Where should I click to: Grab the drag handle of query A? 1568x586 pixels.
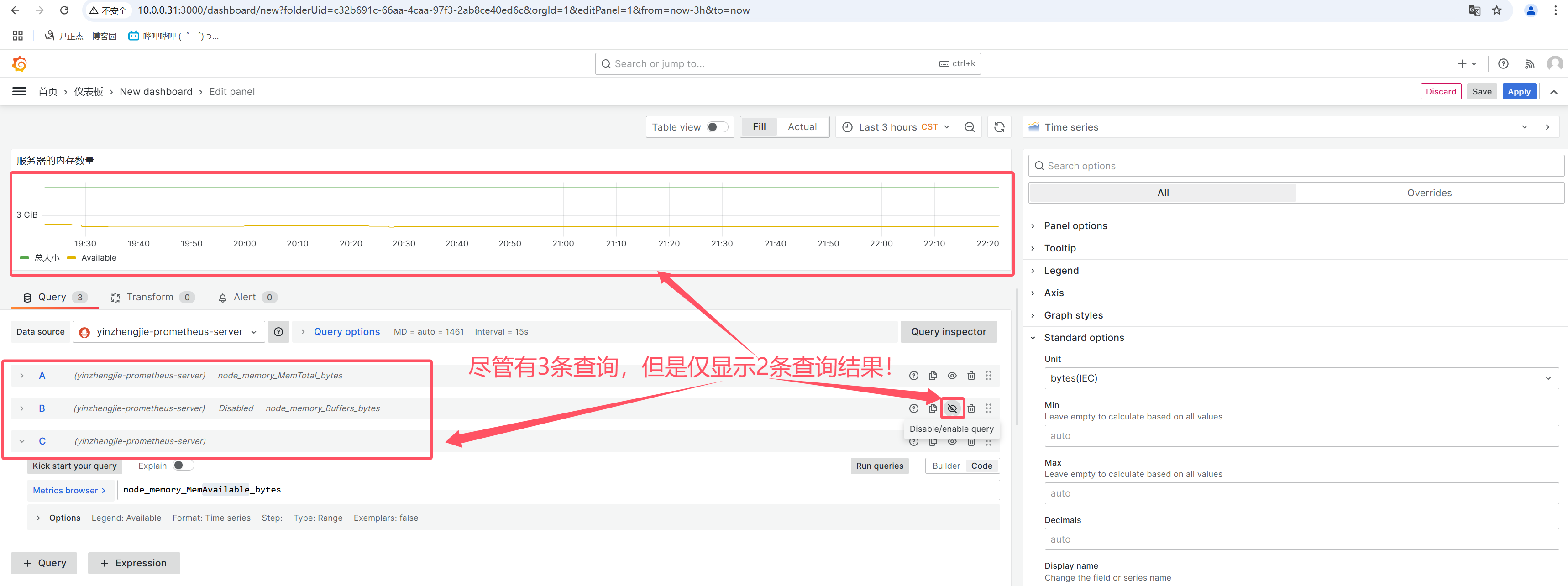coord(988,376)
